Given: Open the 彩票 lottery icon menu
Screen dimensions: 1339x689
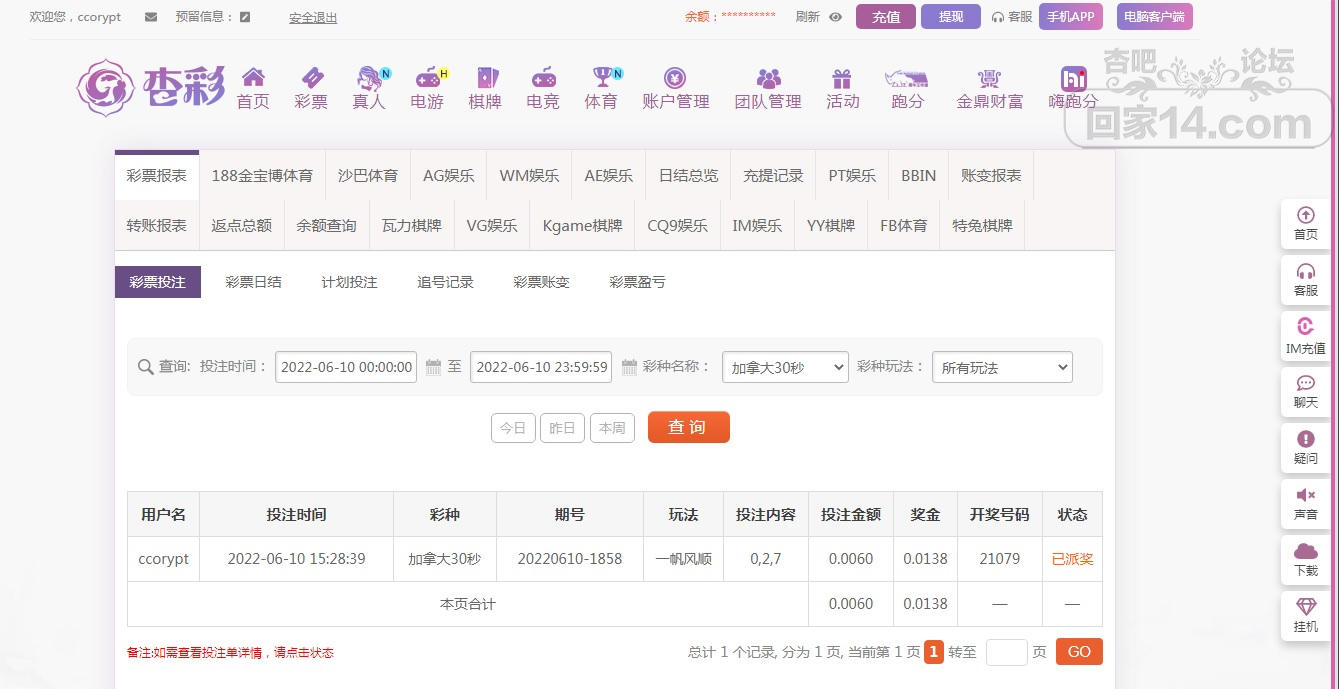Looking at the screenshot, I should [311, 78].
